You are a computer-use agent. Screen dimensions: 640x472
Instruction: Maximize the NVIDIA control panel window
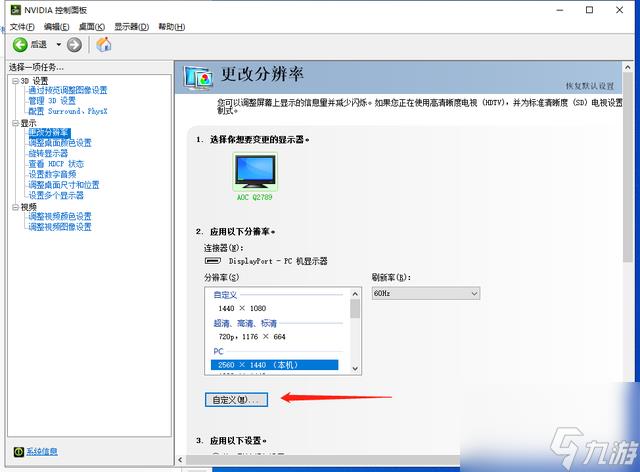589,10
